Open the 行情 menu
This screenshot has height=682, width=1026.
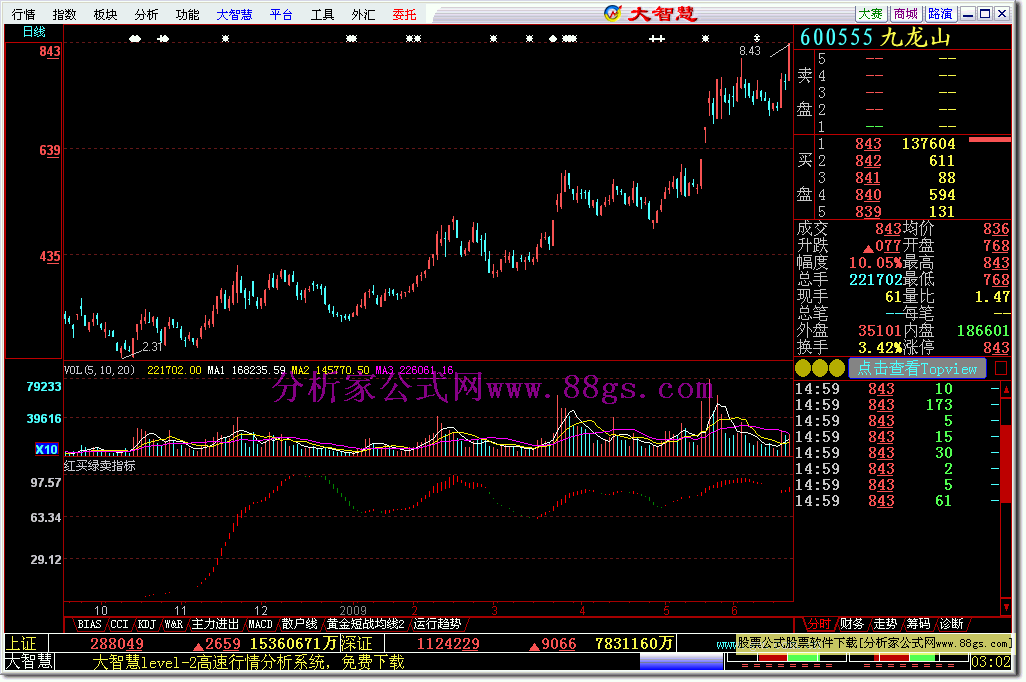(24, 14)
